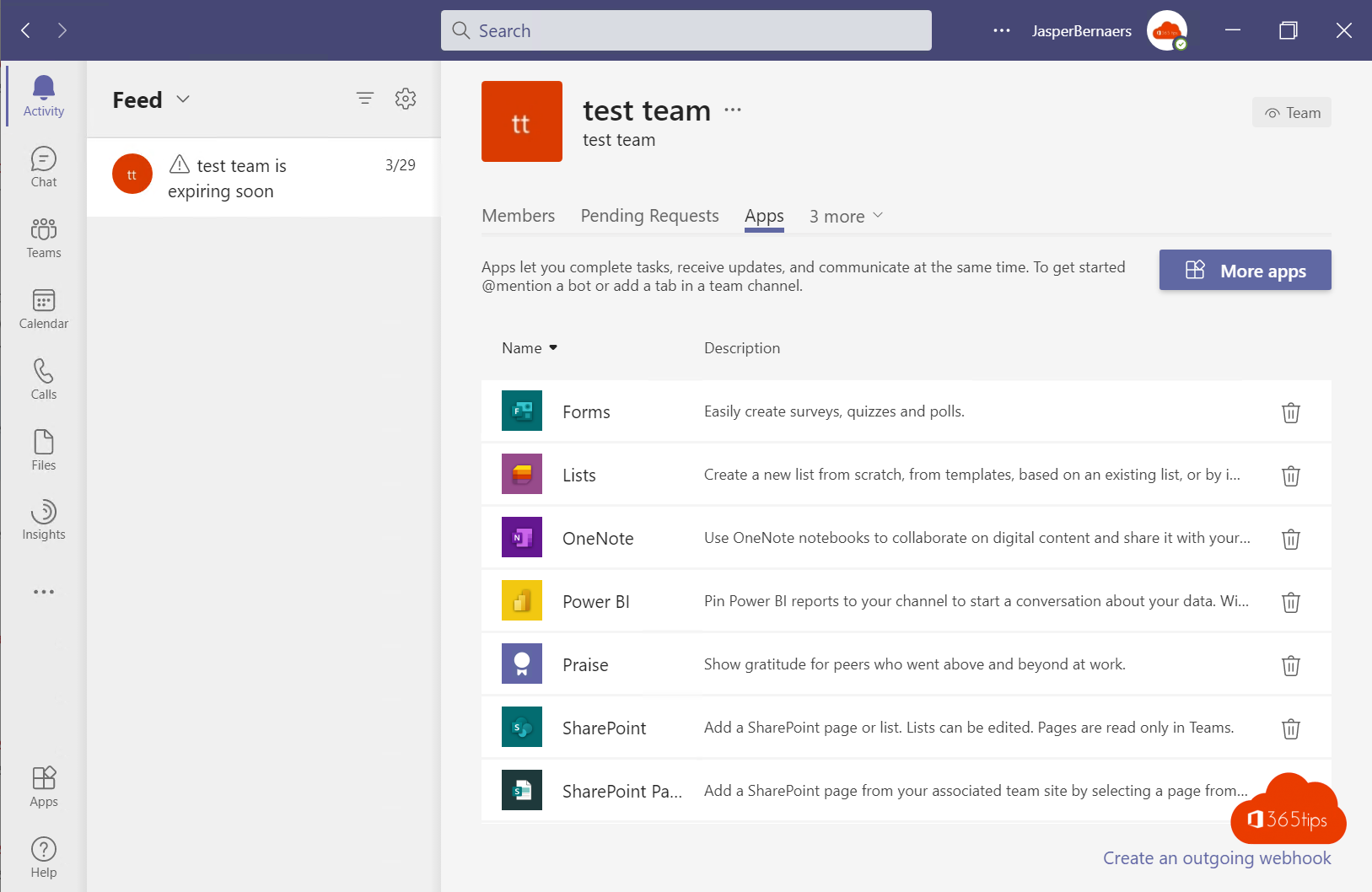Click the Power BI app icon
1372x892 pixels.
pyautogui.click(x=522, y=600)
